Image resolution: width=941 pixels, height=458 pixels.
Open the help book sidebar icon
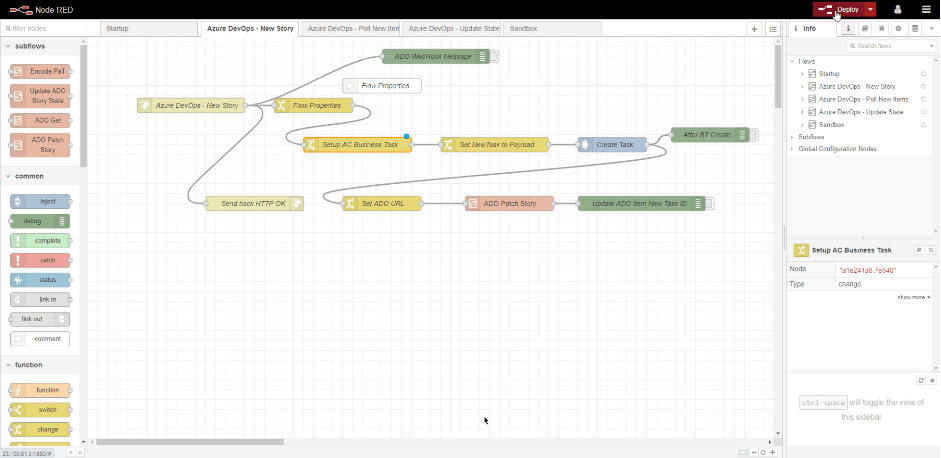[x=865, y=28]
